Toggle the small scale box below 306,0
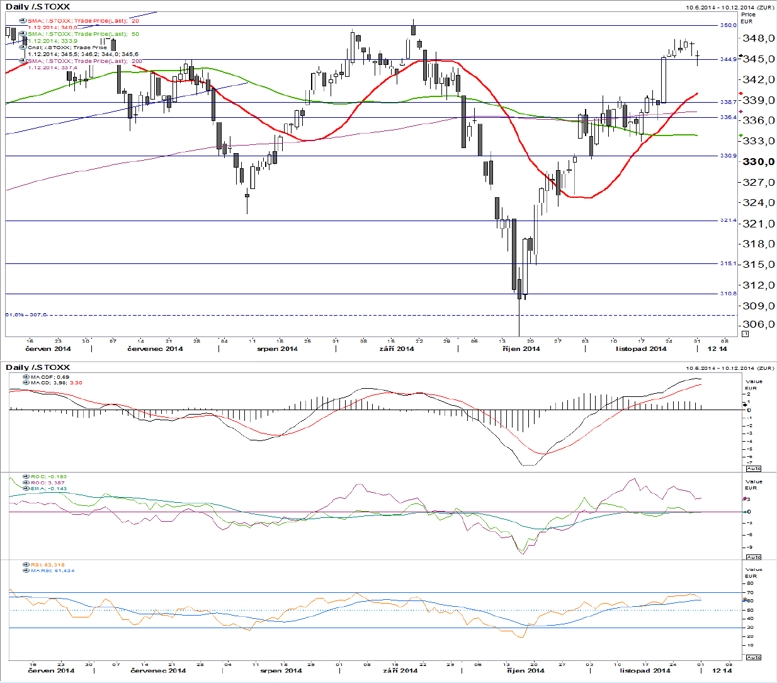Screen dimensions: 777x683 click(x=745, y=334)
